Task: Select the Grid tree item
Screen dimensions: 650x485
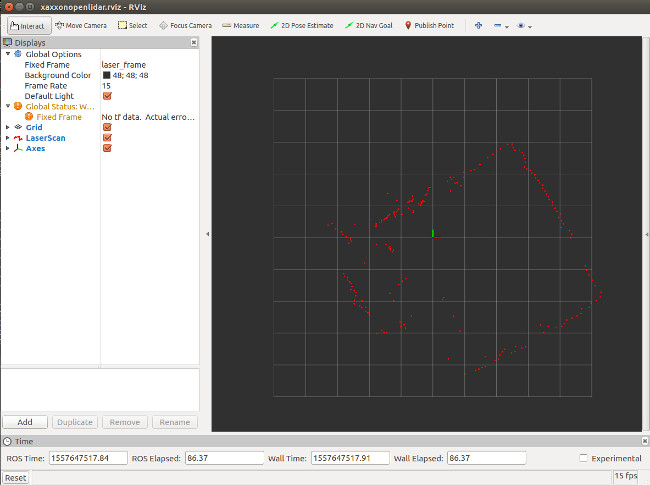Action: (x=34, y=127)
